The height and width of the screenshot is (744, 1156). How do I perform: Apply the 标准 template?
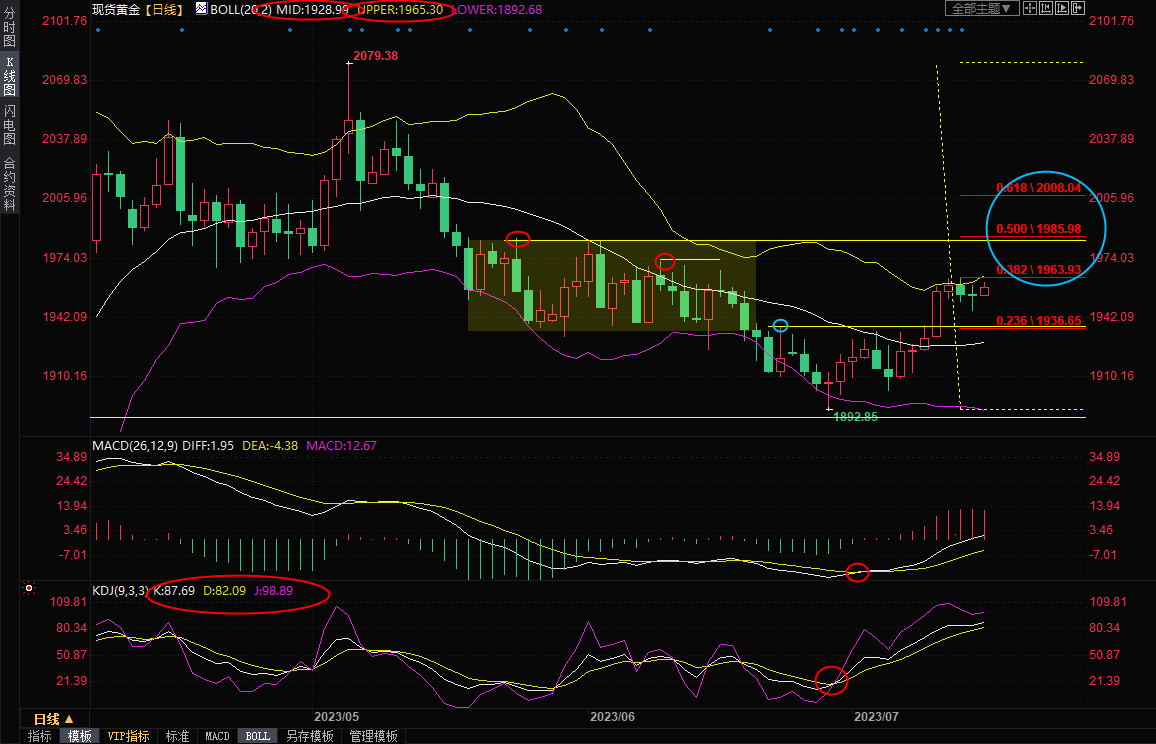point(177,736)
